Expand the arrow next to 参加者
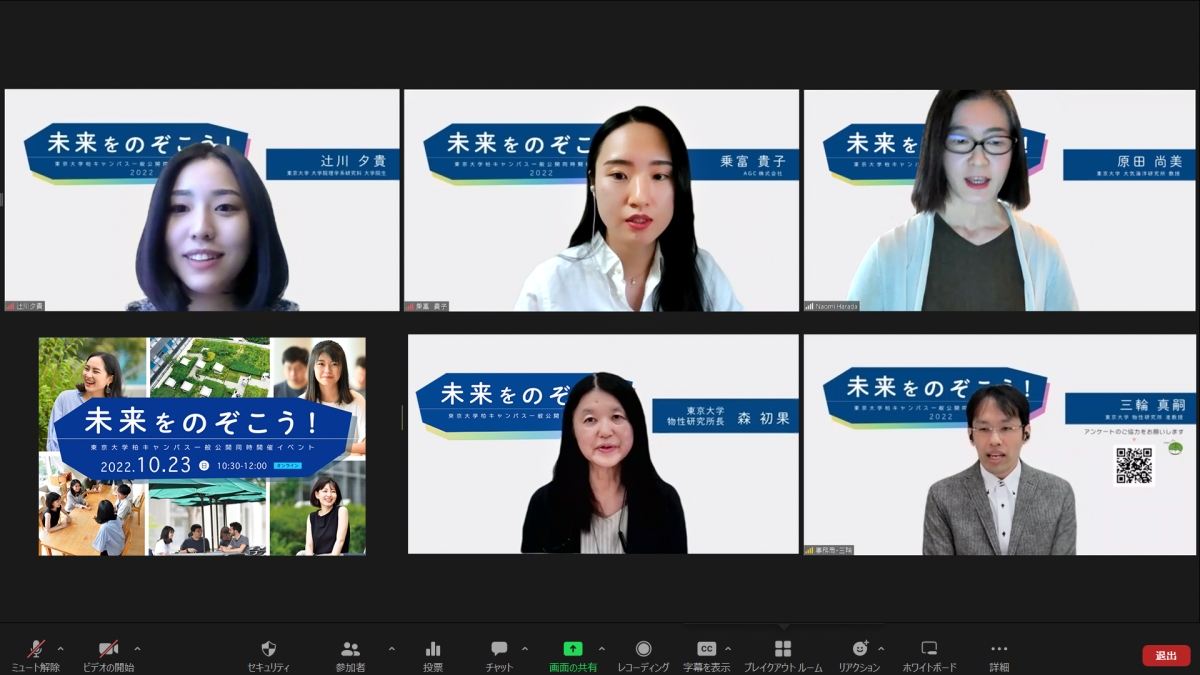The height and width of the screenshot is (675, 1200). [x=391, y=648]
